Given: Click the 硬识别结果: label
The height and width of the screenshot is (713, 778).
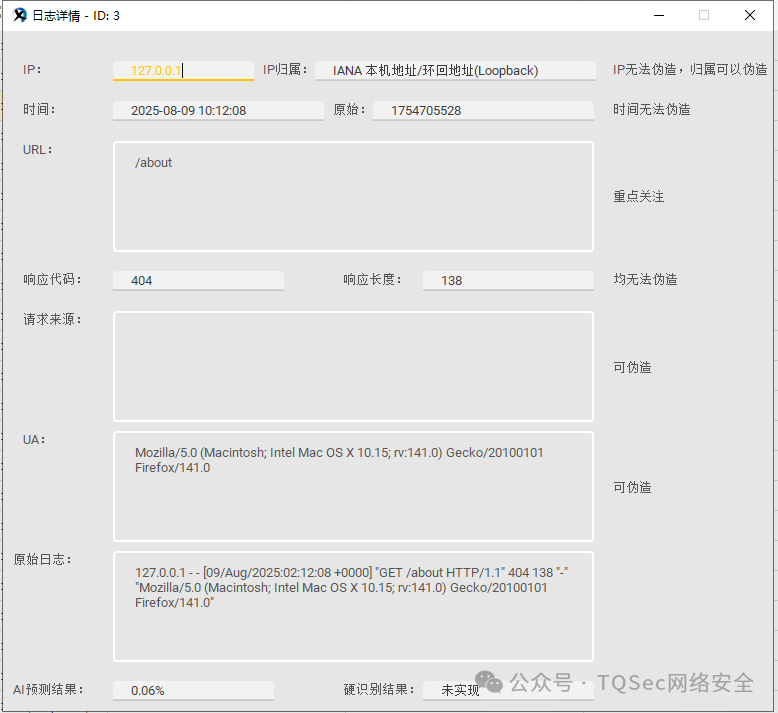Looking at the screenshot, I should (379, 689).
